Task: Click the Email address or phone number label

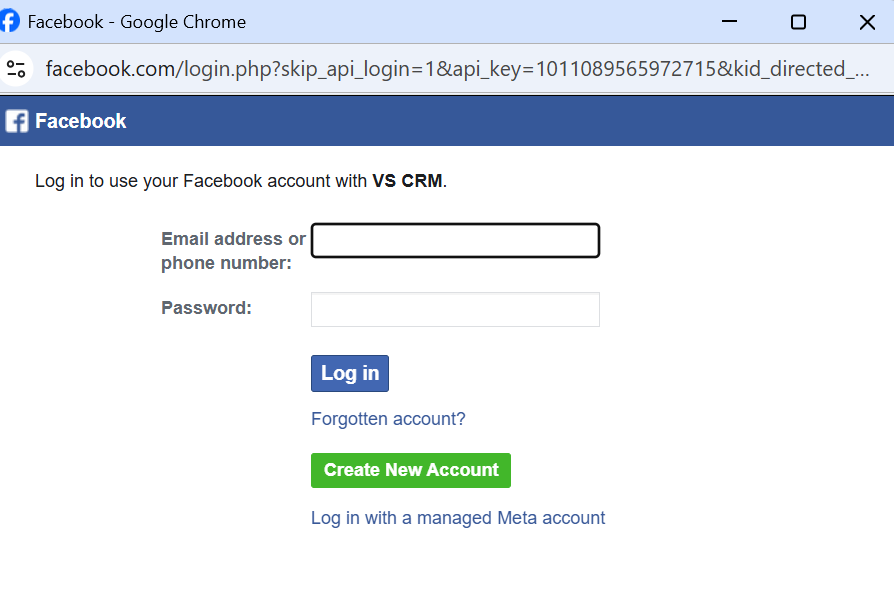Action: click(233, 250)
